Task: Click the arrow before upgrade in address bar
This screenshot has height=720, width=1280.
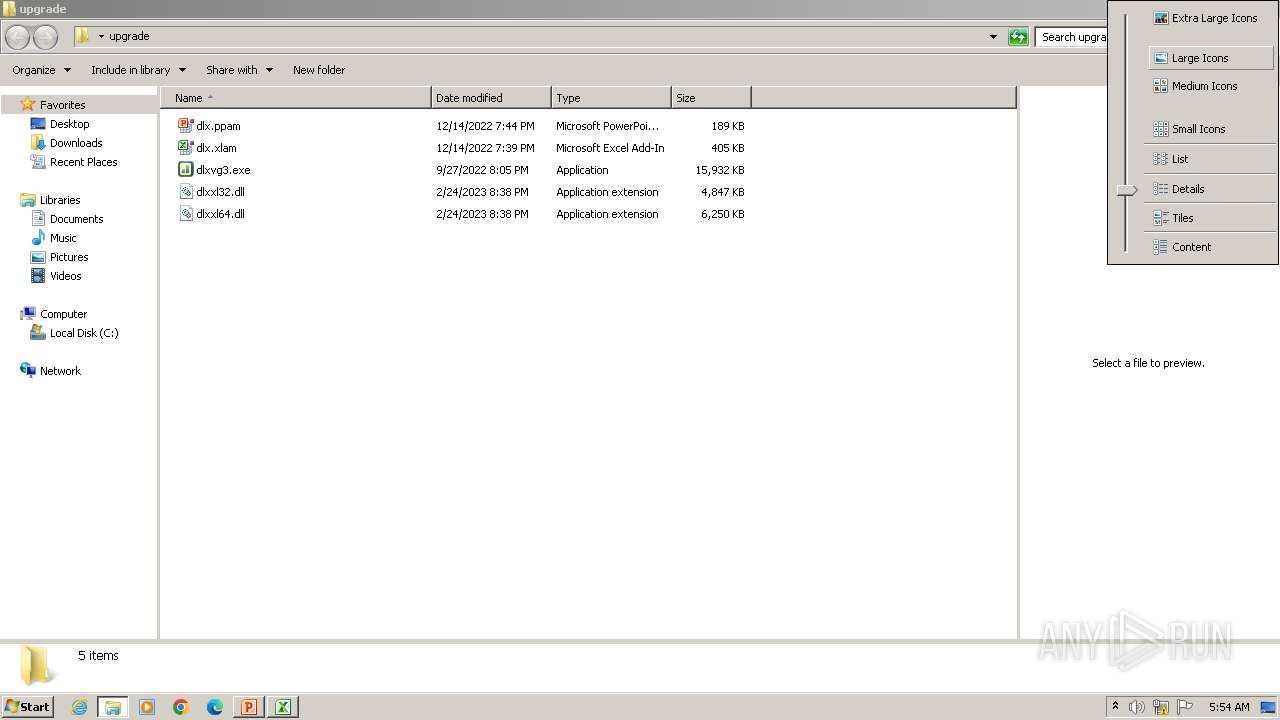Action: tap(101, 37)
